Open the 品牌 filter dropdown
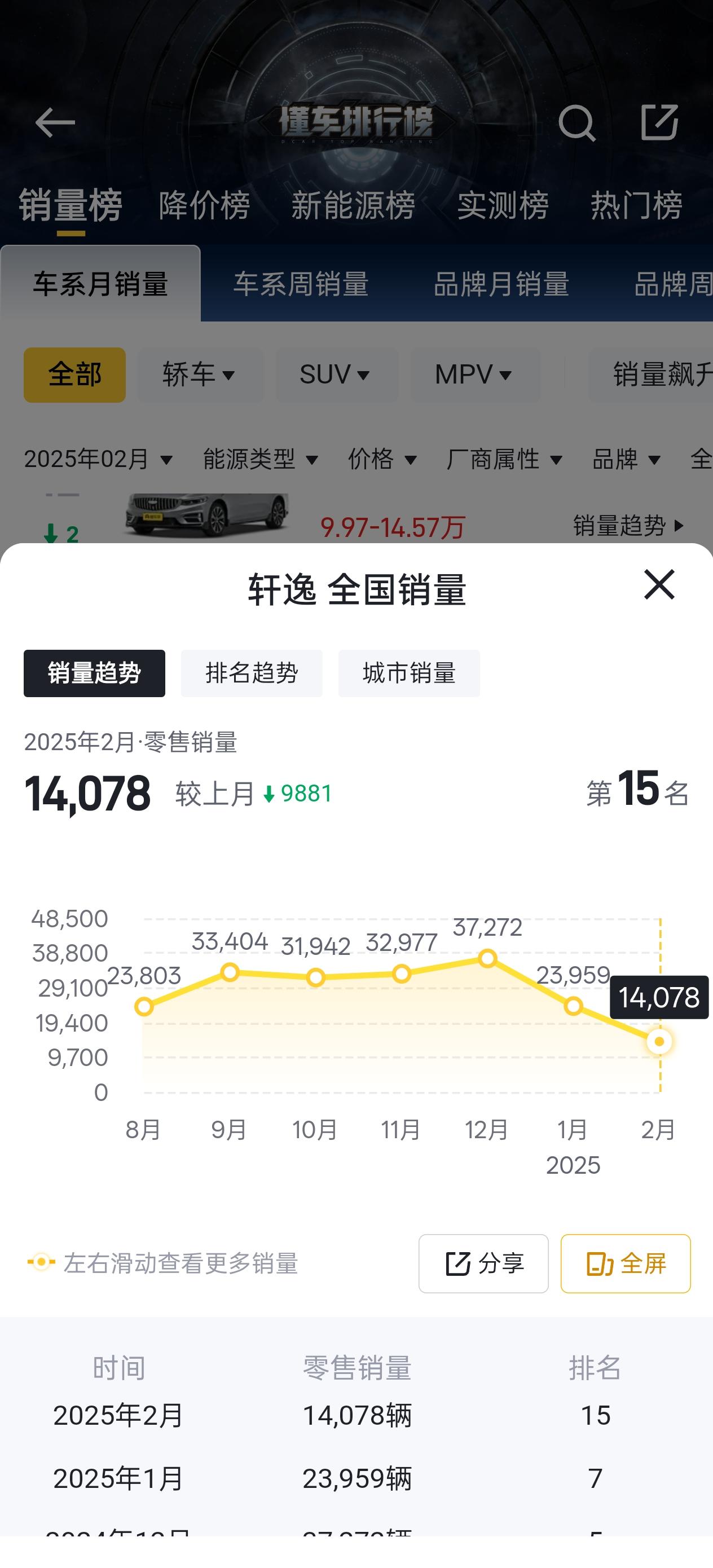The image size is (713, 1568). pyautogui.click(x=627, y=459)
